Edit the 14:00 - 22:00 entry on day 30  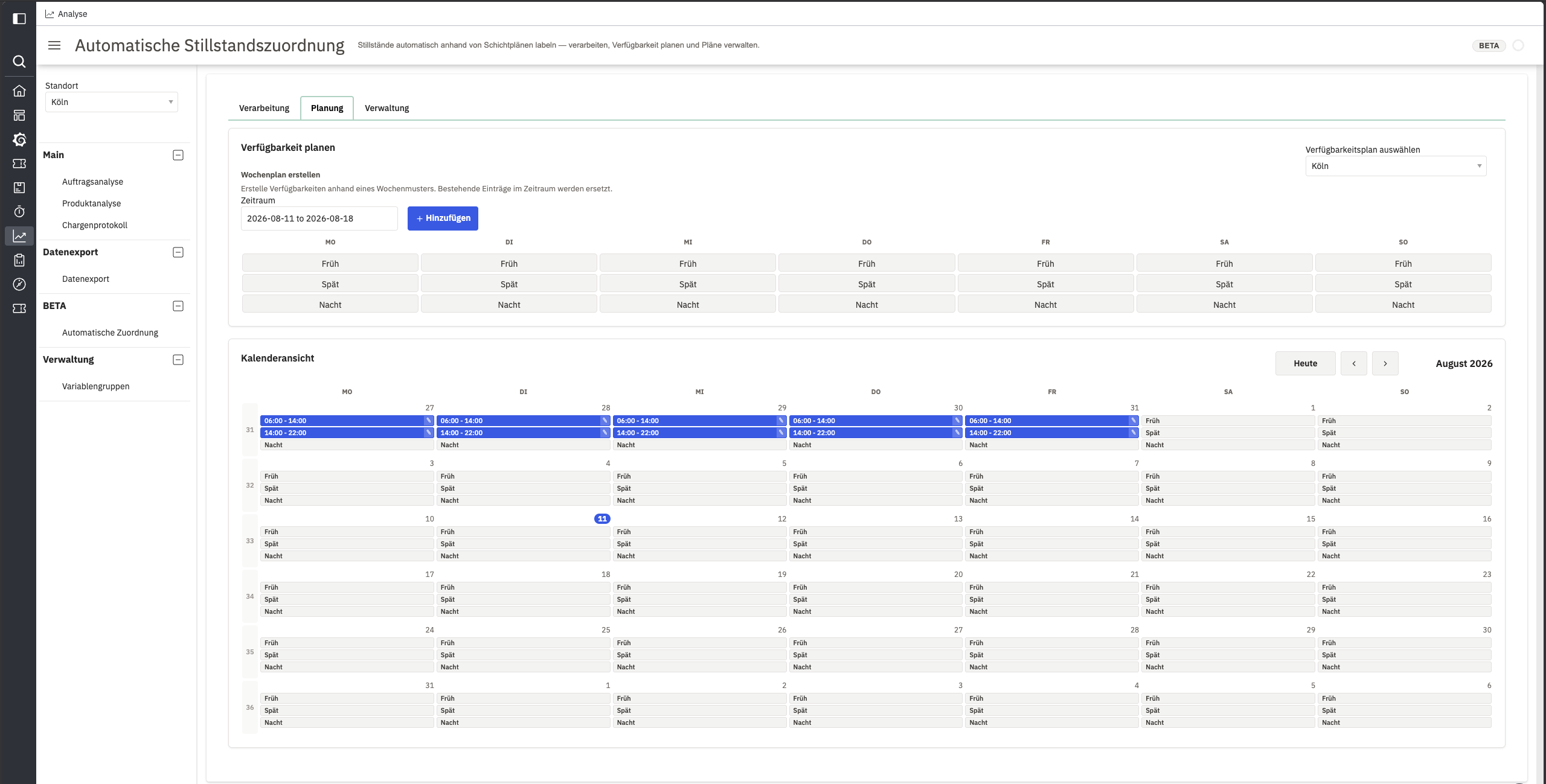click(957, 433)
